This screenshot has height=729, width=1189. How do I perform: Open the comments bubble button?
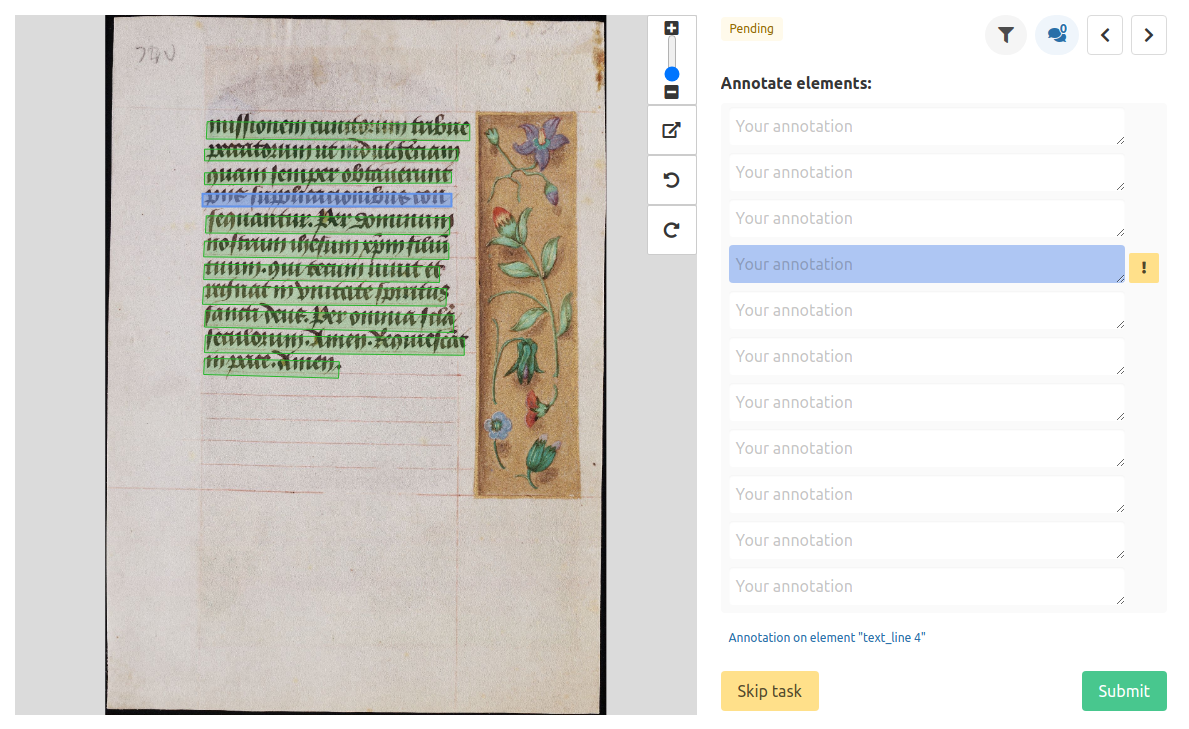[x=1056, y=35]
